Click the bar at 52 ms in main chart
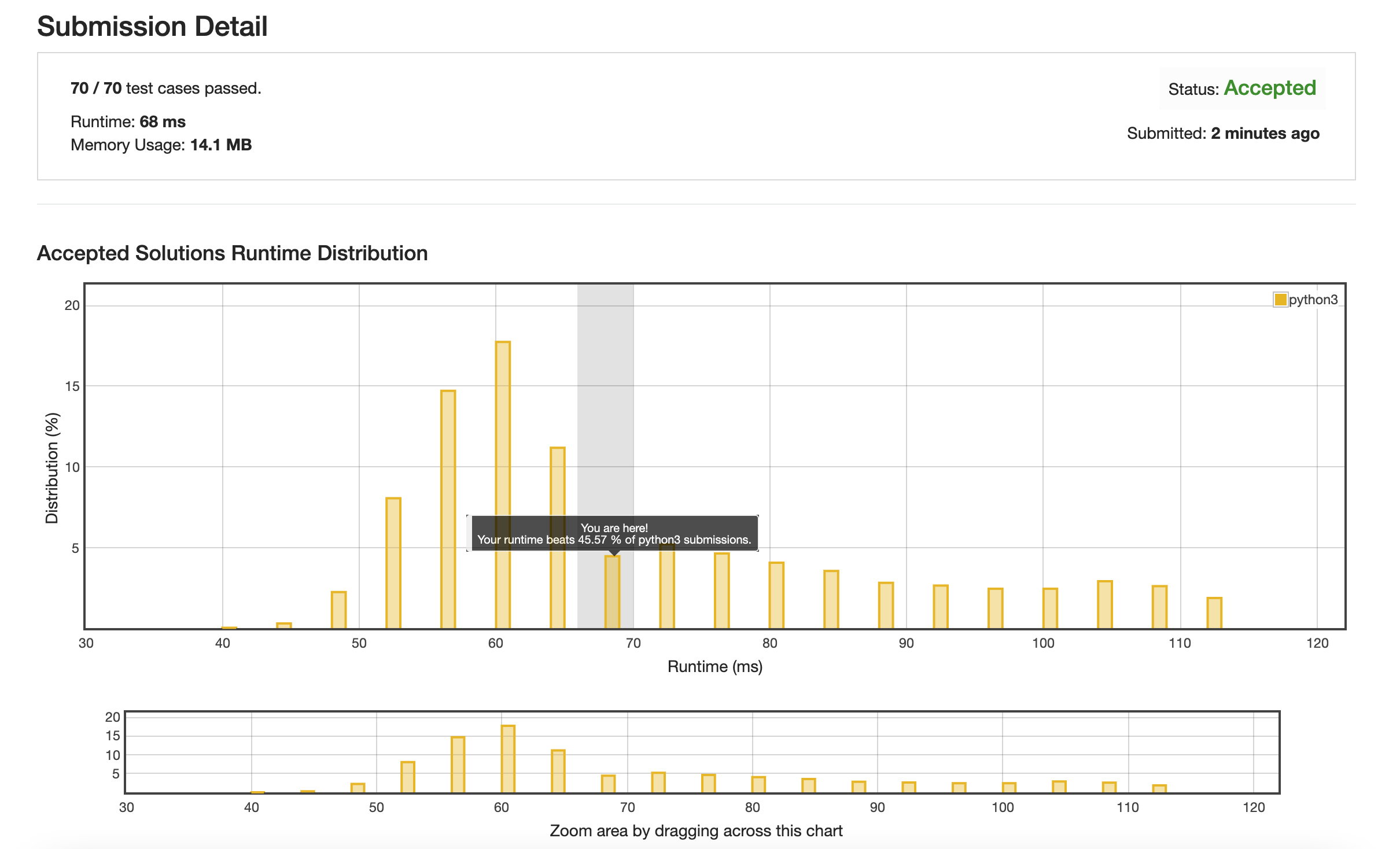This screenshot has height=849, width=1400. [393, 562]
